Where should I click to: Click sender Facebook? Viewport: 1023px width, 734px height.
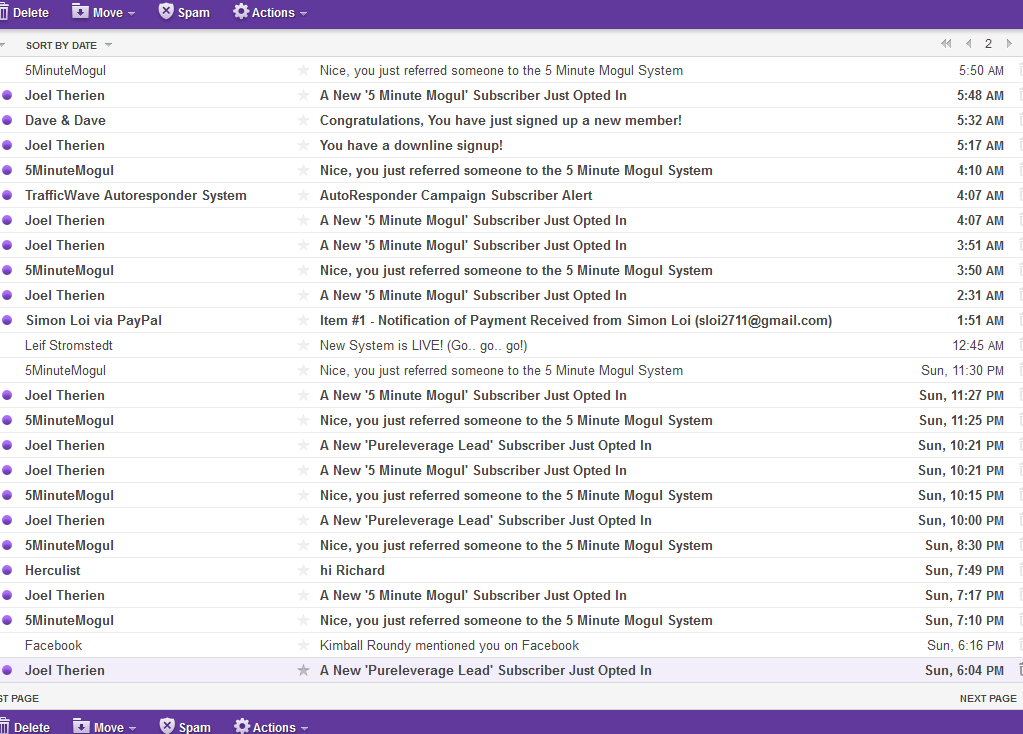click(x=53, y=645)
